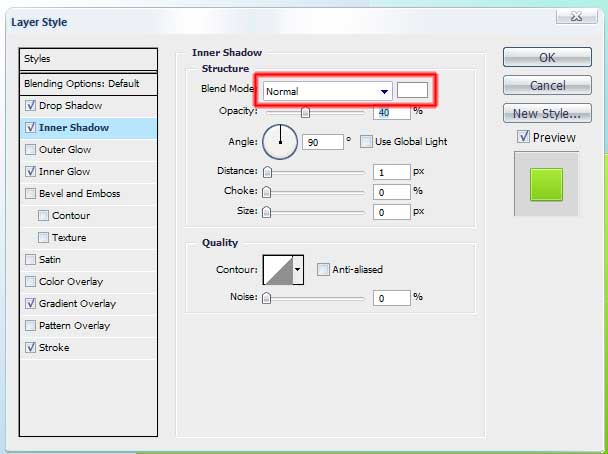Open the Blend Mode dropdown
608x454 pixels.
pos(327,91)
